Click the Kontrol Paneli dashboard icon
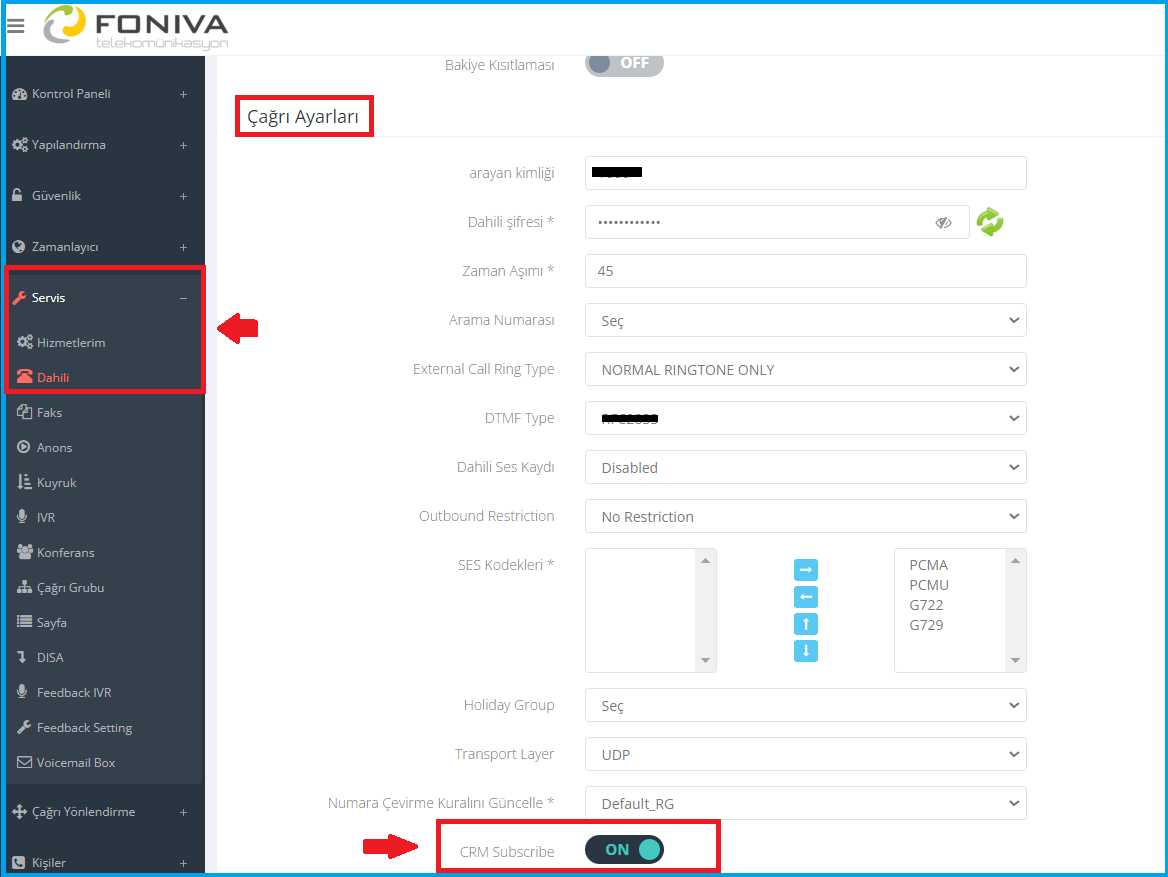This screenshot has width=1168, height=877. click(x=19, y=94)
